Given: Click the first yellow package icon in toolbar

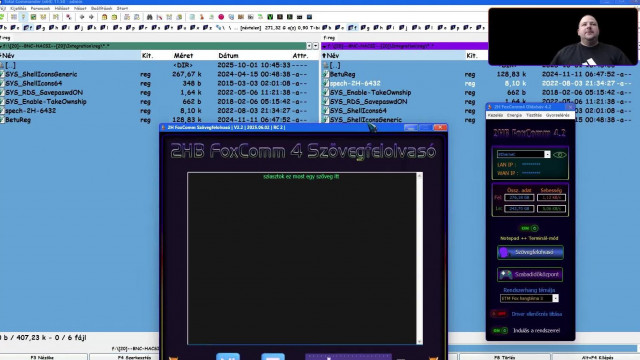Looking at the screenshot, I should pos(104,17).
